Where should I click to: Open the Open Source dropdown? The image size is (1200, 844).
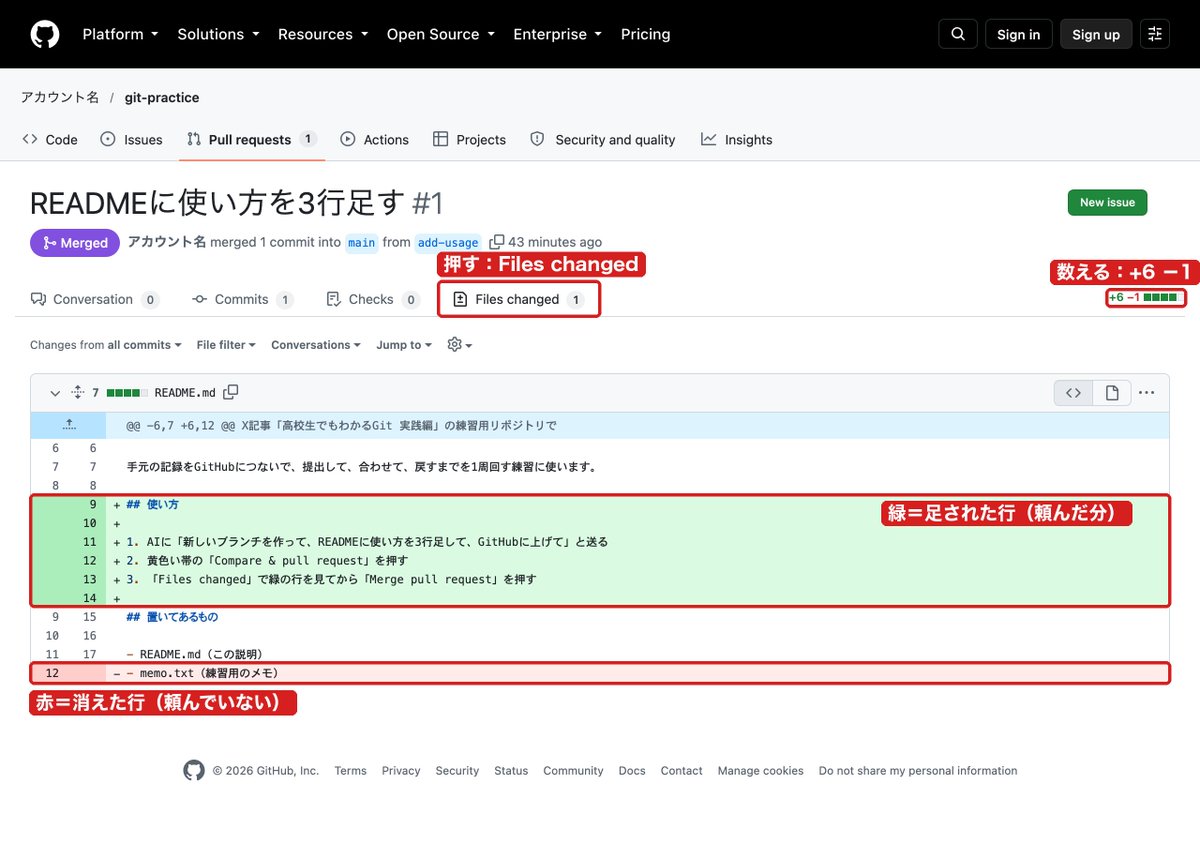point(440,34)
